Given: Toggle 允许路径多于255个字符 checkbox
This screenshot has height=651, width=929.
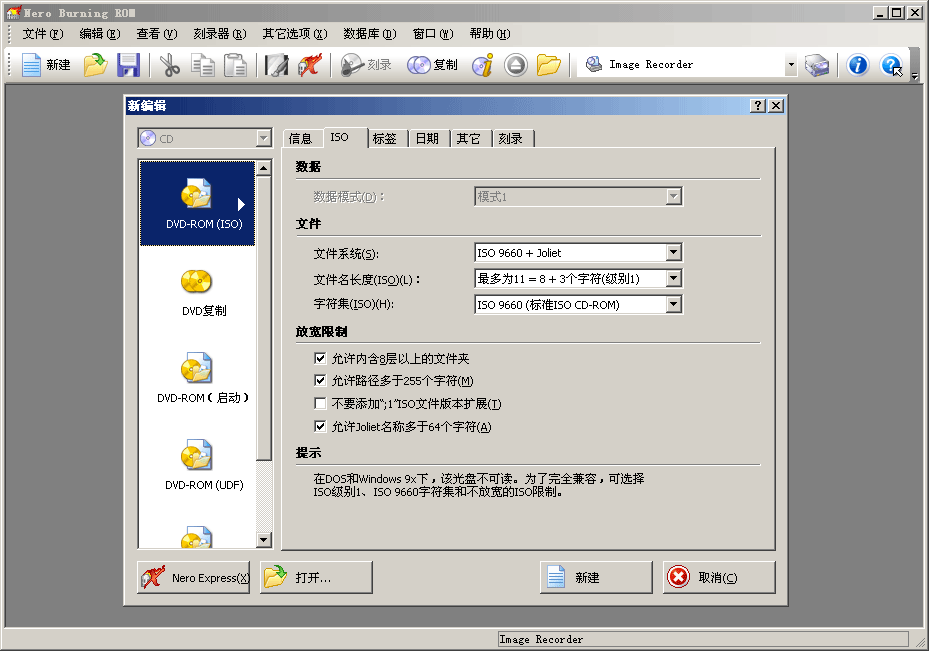Looking at the screenshot, I should click(320, 380).
